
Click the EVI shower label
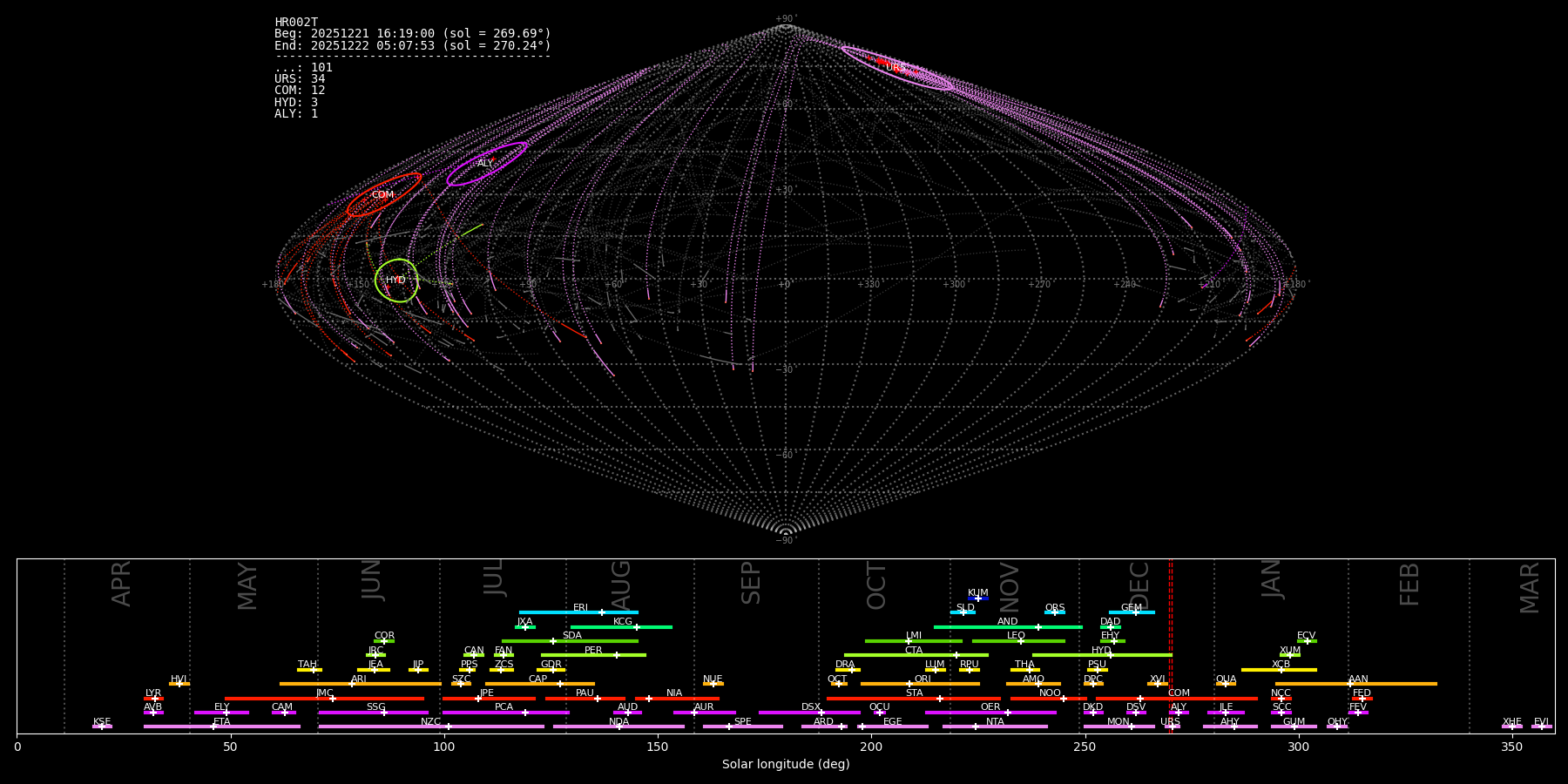[x=1541, y=722]
